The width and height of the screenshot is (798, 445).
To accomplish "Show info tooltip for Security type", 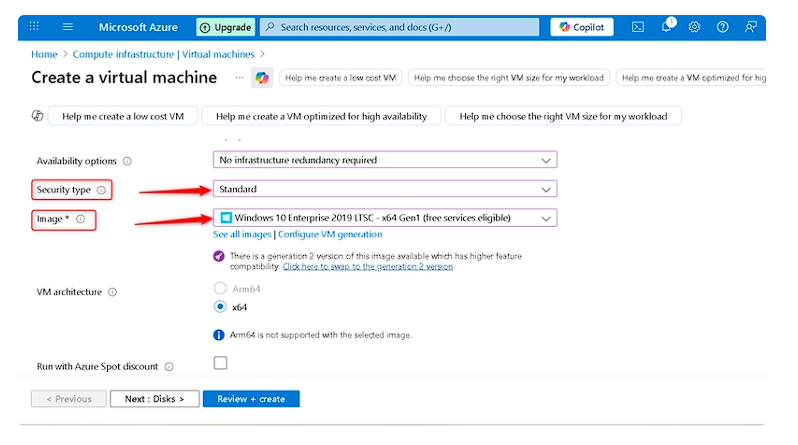I will (101, 190).
